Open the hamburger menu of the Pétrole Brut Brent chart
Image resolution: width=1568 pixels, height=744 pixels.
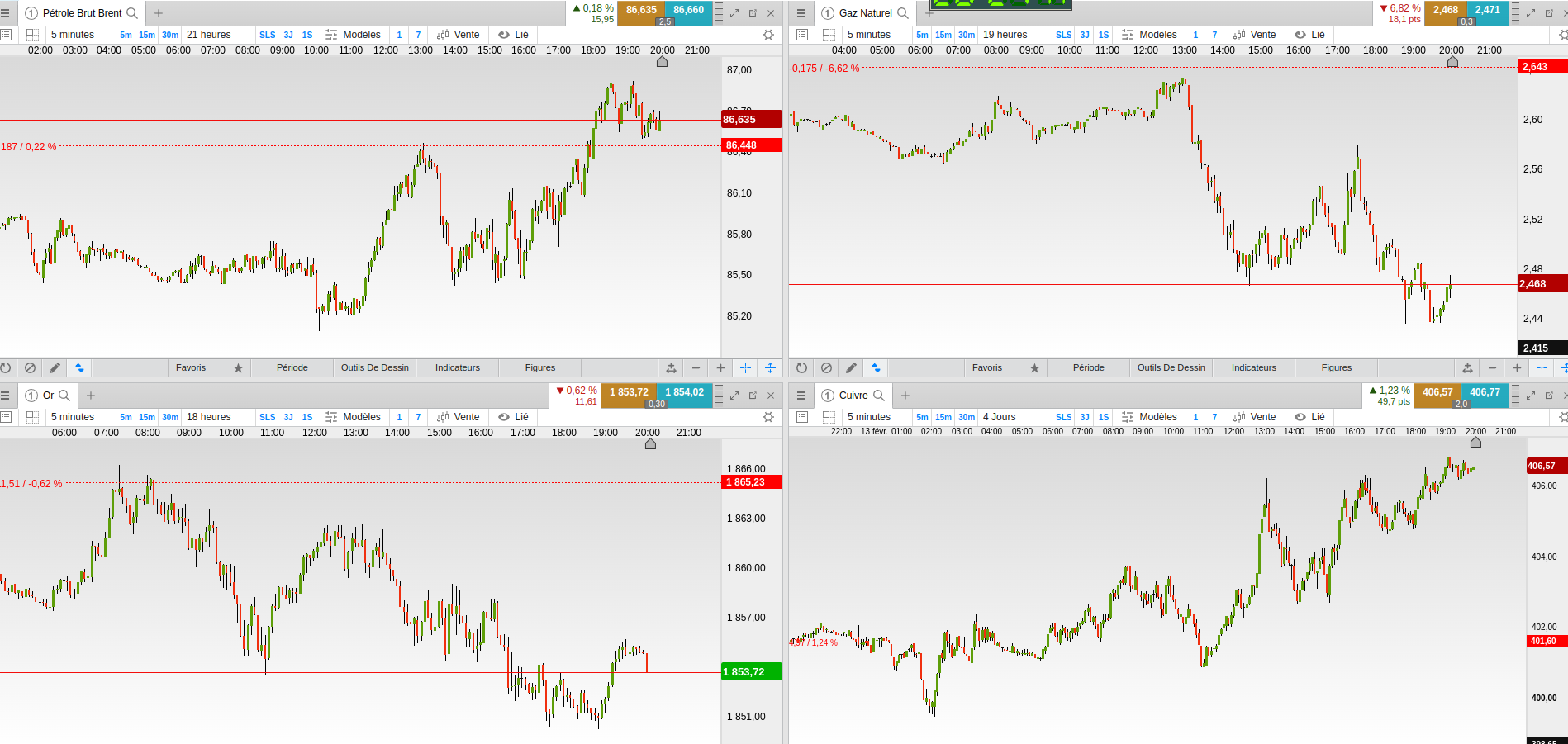5,13
